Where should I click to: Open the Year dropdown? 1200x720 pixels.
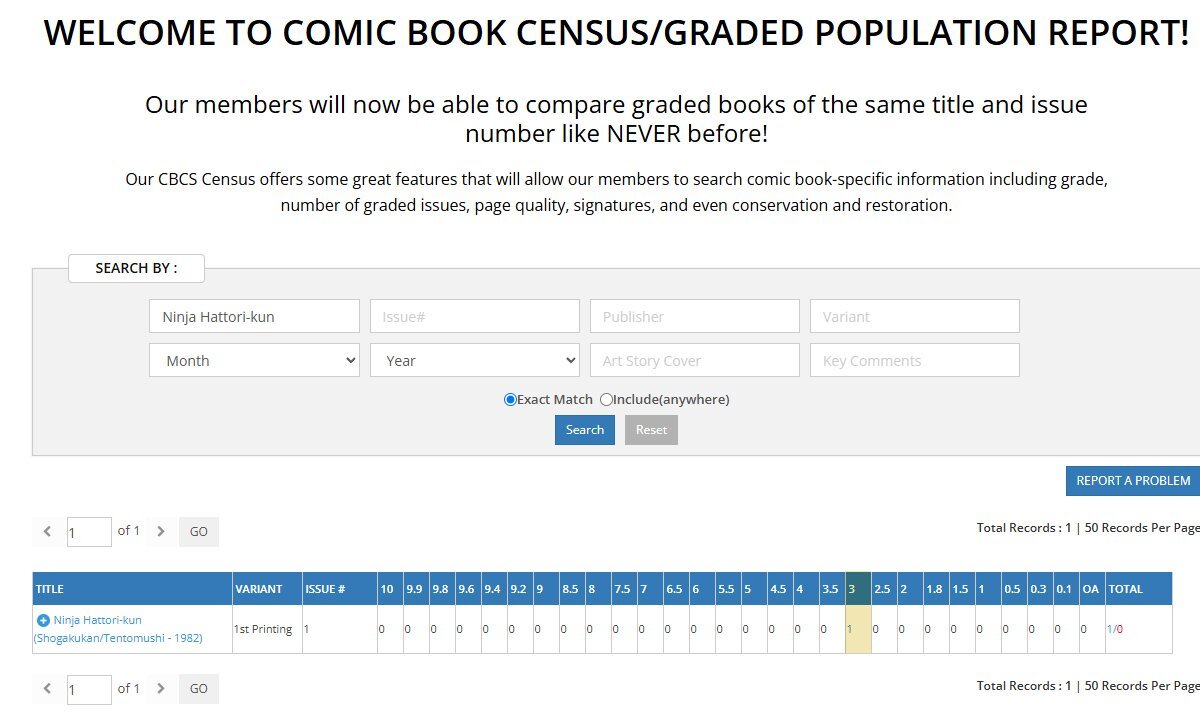(474, 361)
